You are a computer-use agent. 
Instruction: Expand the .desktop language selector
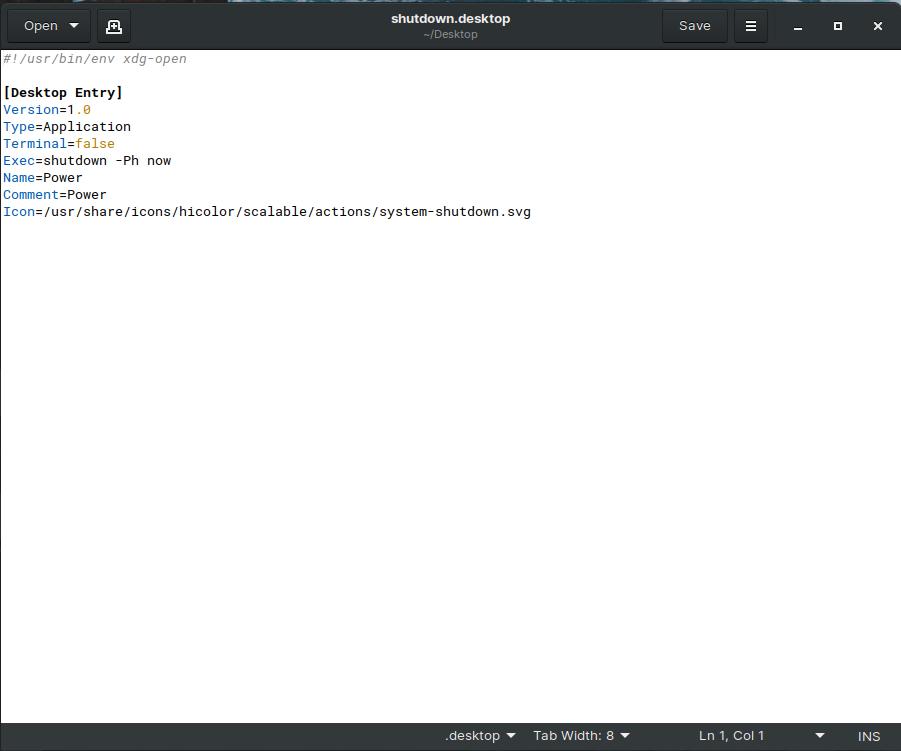[x=480, y=736]
